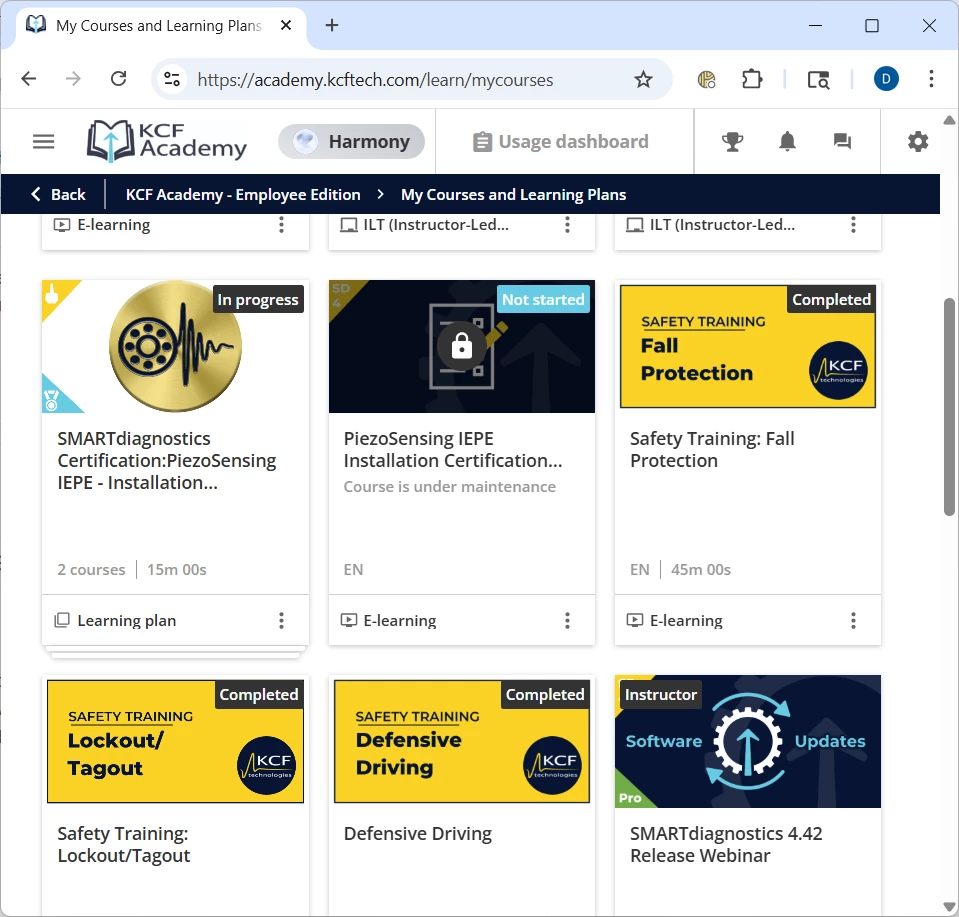The width and height of the screenshot is (959, 917).
Task: Click Completed badge on Fall Protection card
Action: coord(831,299)
